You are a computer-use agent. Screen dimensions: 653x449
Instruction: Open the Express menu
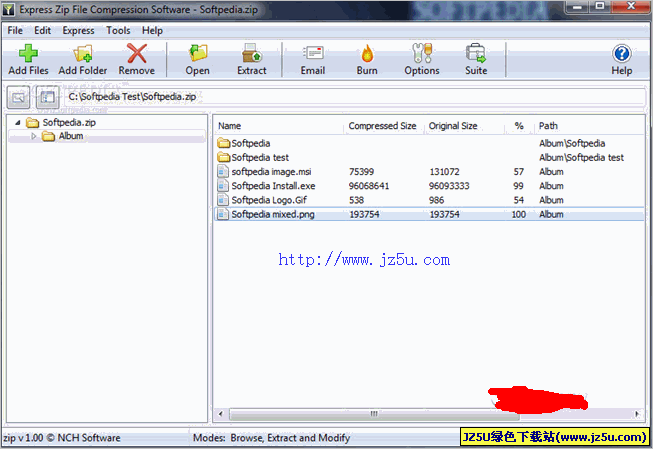tap(78, 30)
